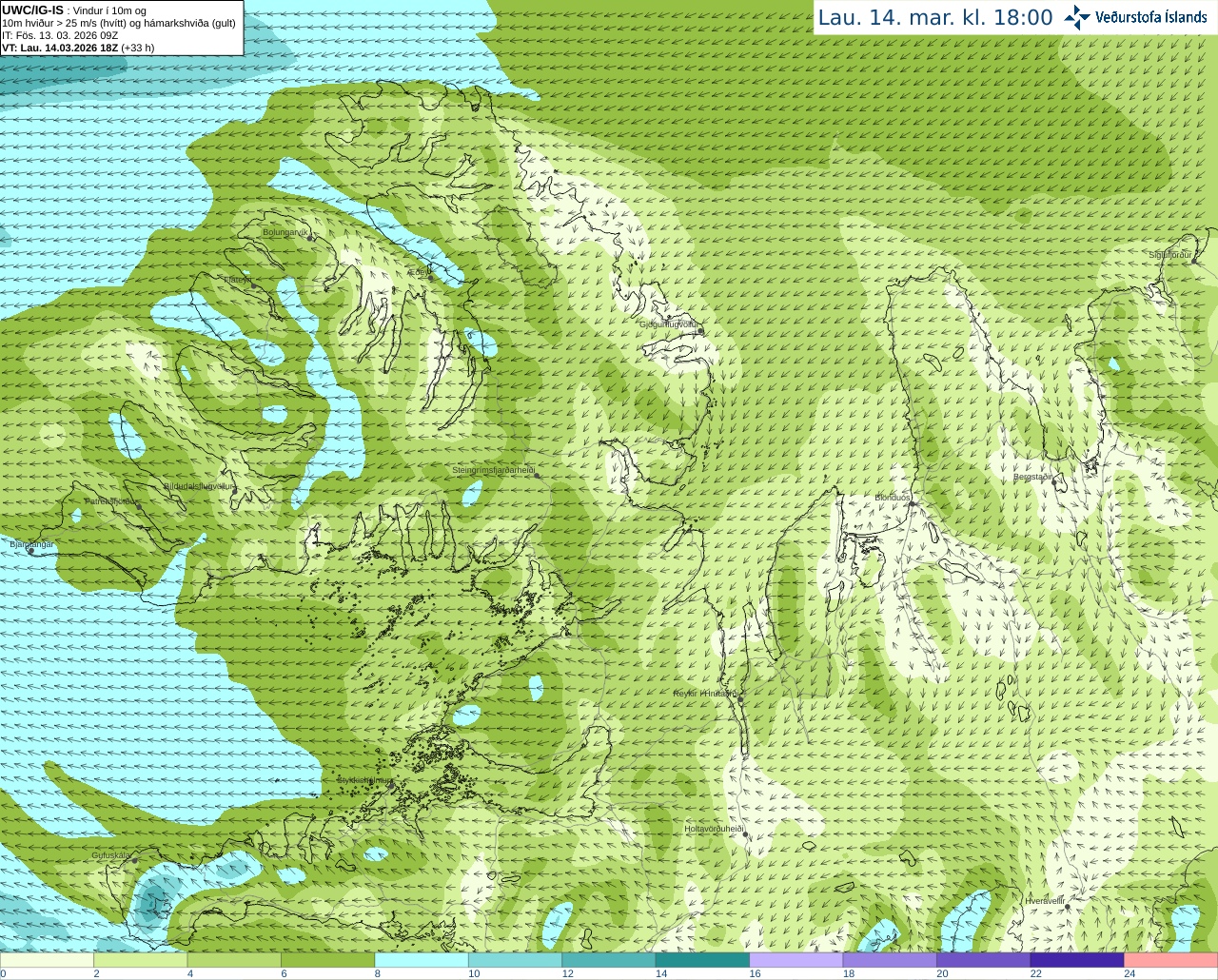Select the Holtavörðuheiði station marker
Viewport: 1218px width, 980px height.
[x=746, y=835]
